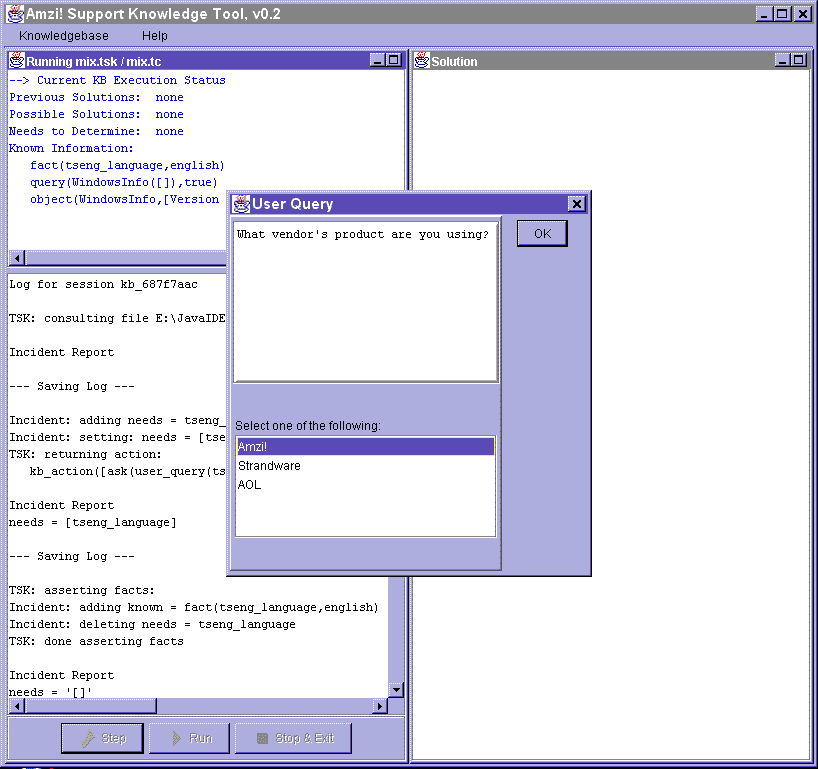Click the 'Possible Solutions: none' line
Image resolution: width=818 pixels, height=769 pixels.
click(97, 114)
